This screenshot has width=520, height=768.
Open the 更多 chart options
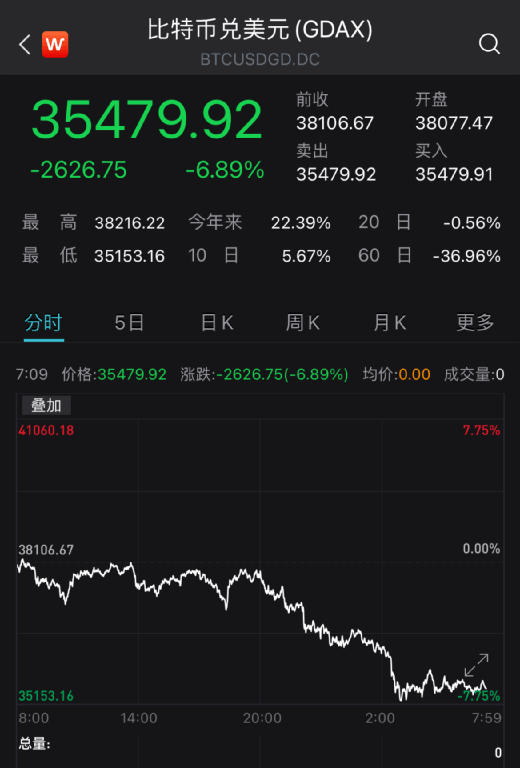(x=475, y=323)
